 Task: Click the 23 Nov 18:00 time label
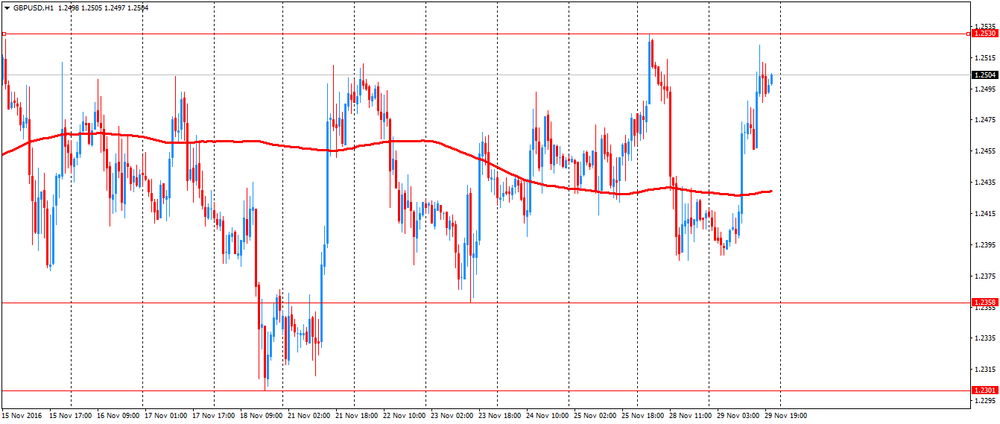pos(500,415)
